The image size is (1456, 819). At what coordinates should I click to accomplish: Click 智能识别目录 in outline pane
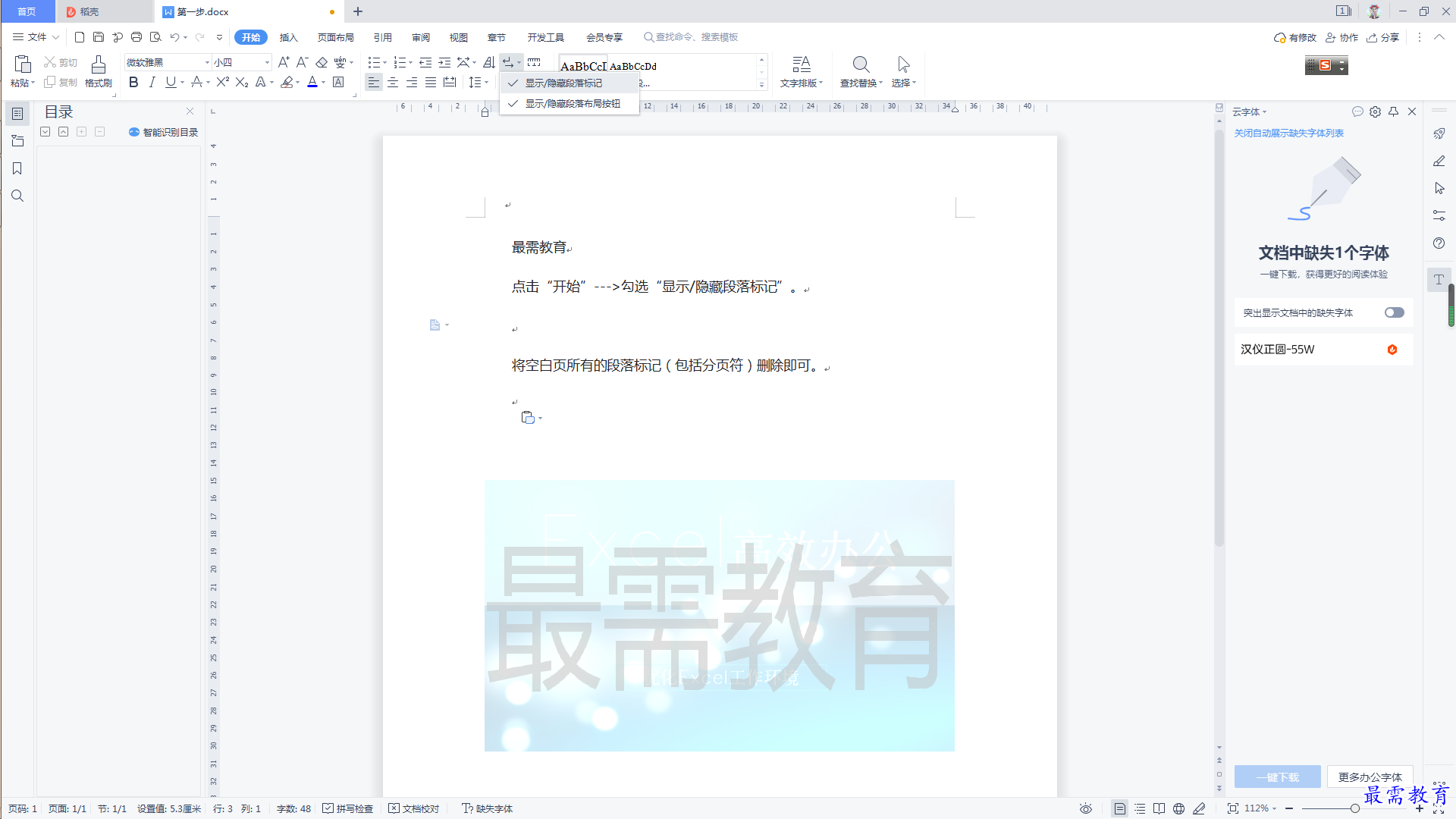[x=163, y=132]
